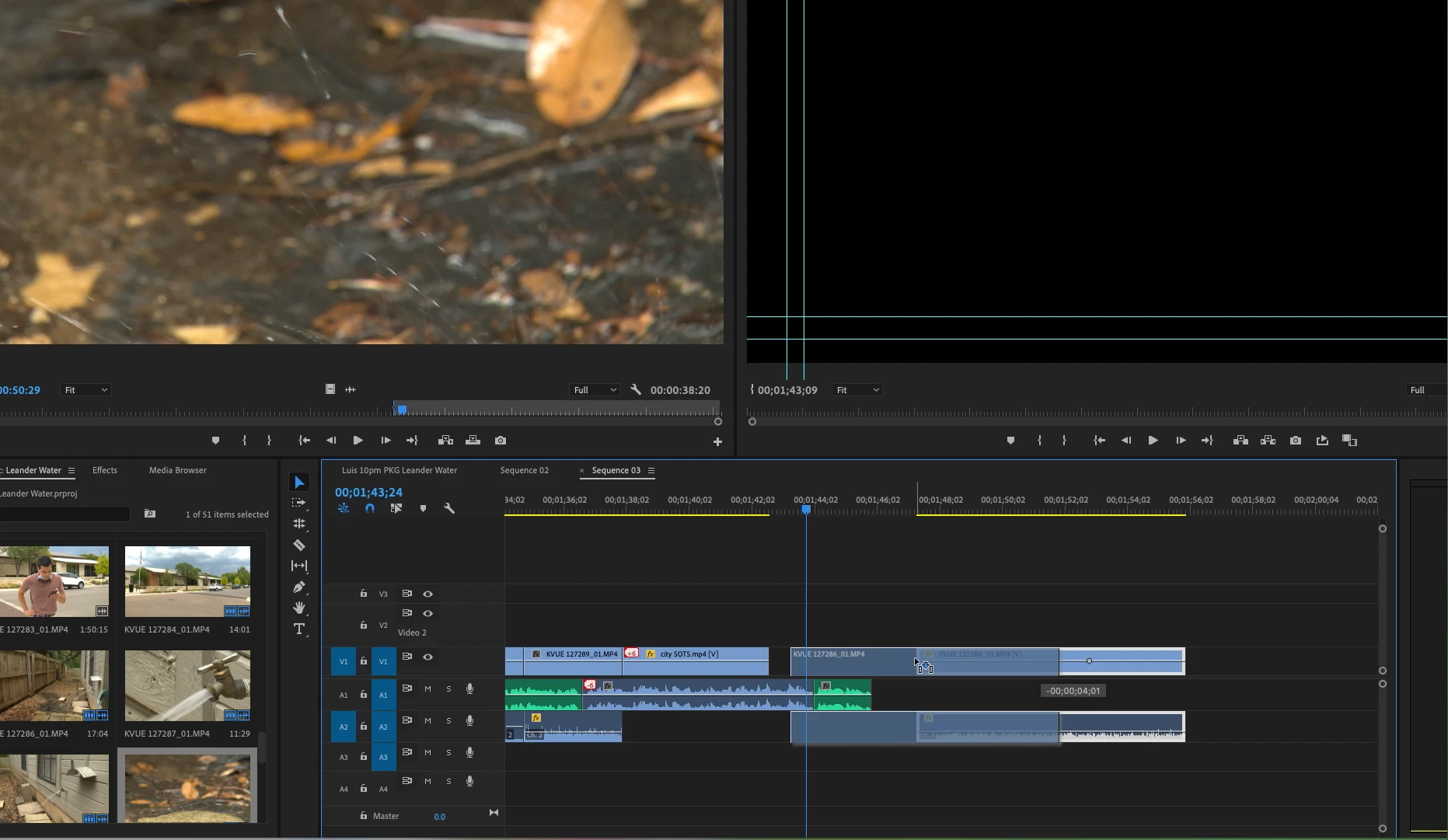Open Sequence 03 panel menu
Image resolution: width=1448 pixels, height=840 pixels.
651,470
